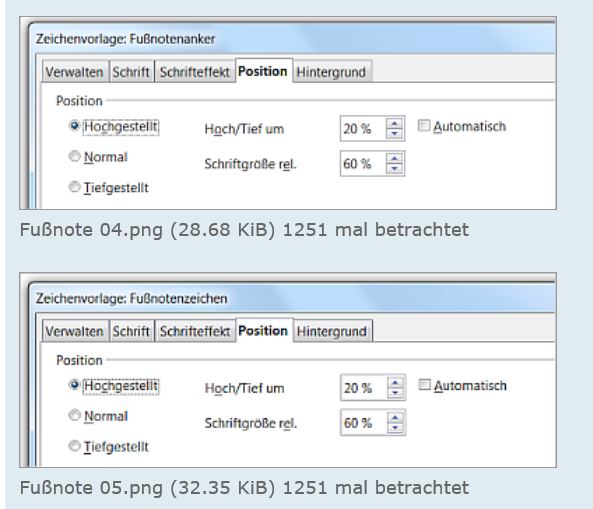
Task: Increase Hoch/Tief um value in Fußnotenanker dialog
Action: [394, 123]
